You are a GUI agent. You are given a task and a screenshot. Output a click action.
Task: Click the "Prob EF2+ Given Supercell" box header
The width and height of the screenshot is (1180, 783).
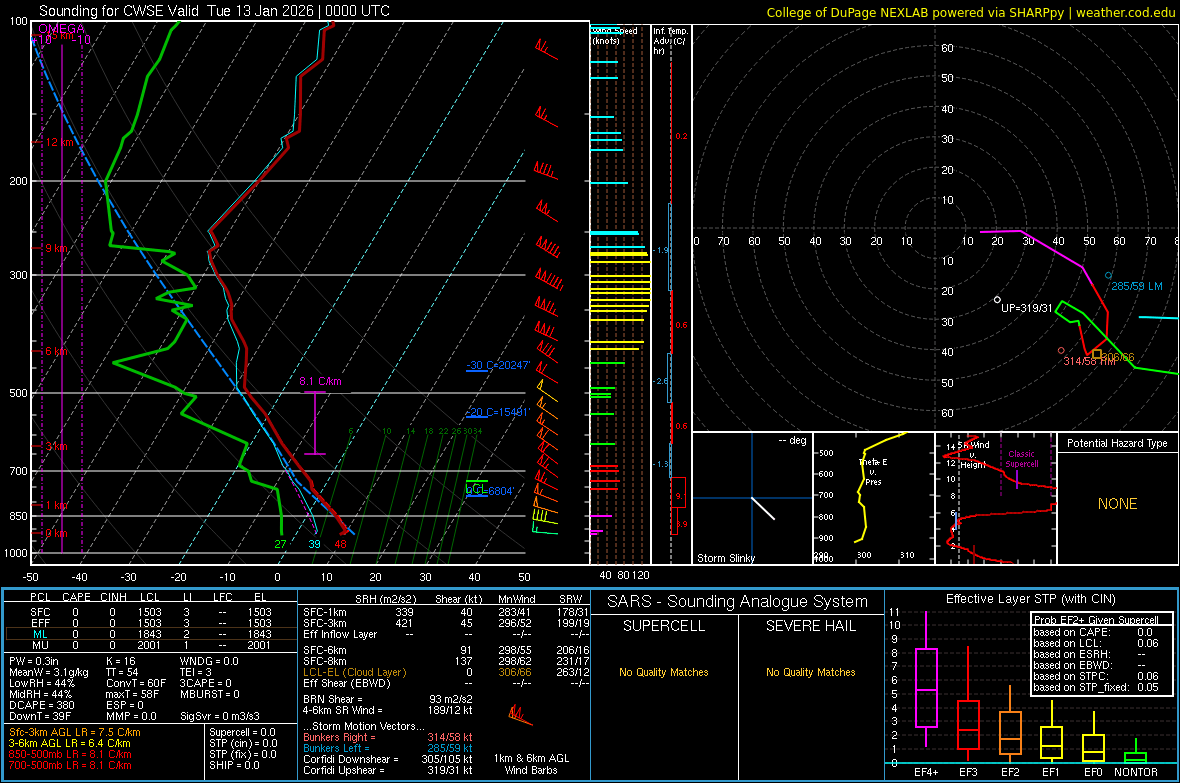1096,620
